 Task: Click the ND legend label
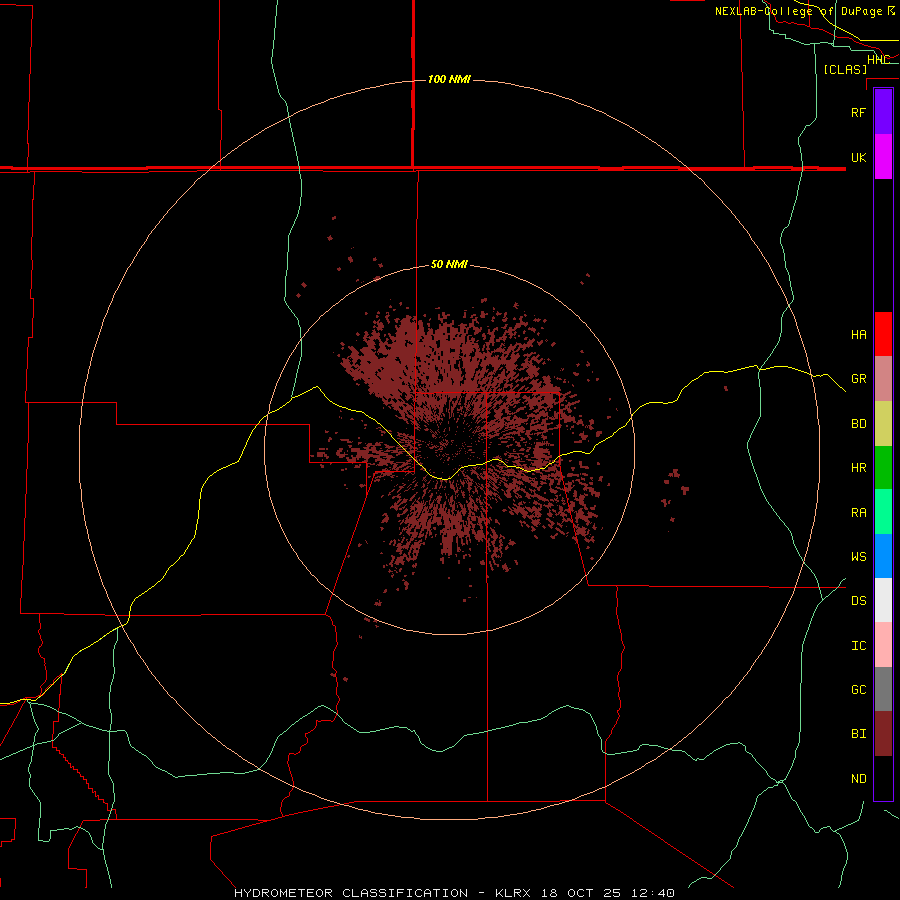(858, 778)
